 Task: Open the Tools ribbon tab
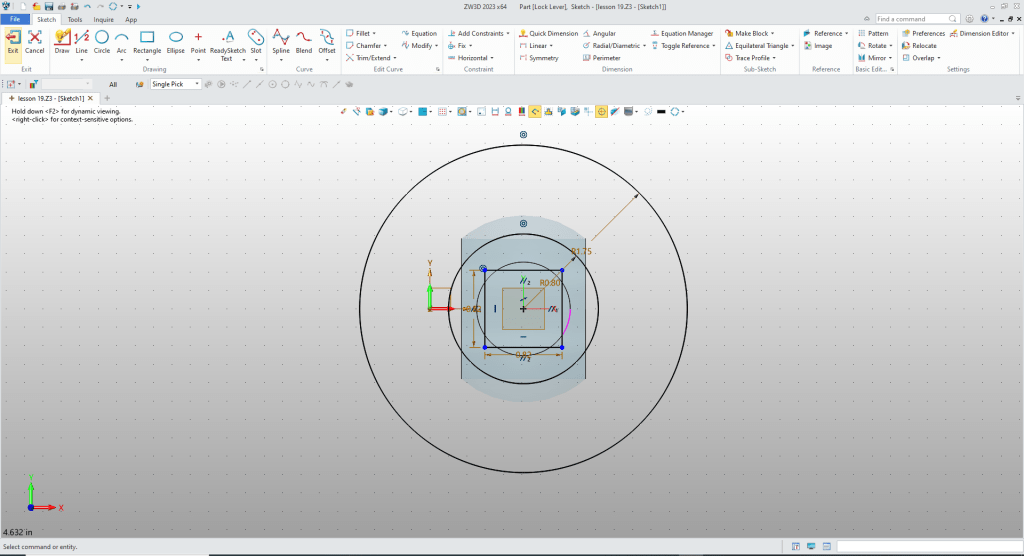point(75,19)
